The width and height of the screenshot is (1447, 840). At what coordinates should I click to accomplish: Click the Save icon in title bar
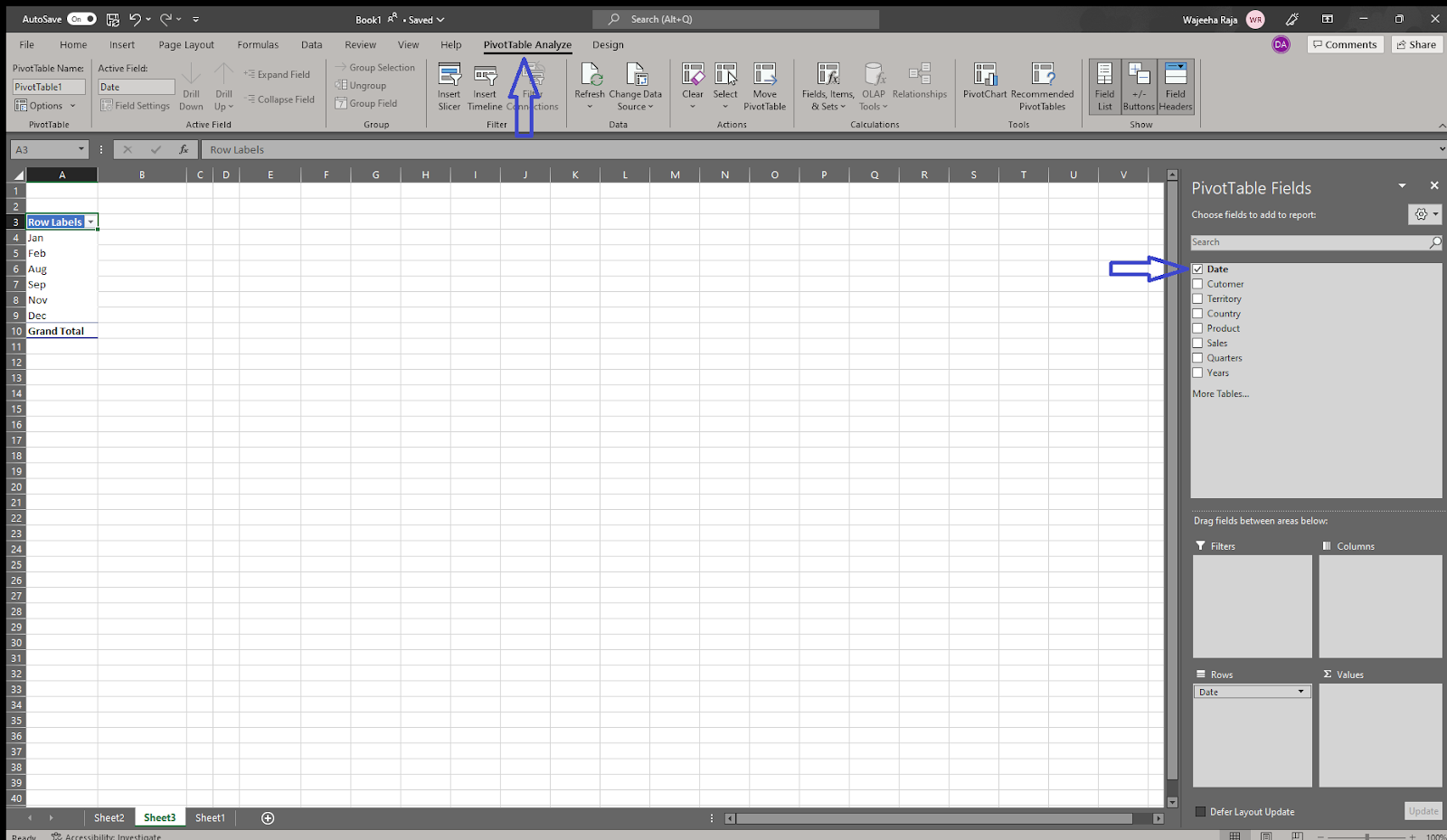pyautogui.click(x=113, y=19)
